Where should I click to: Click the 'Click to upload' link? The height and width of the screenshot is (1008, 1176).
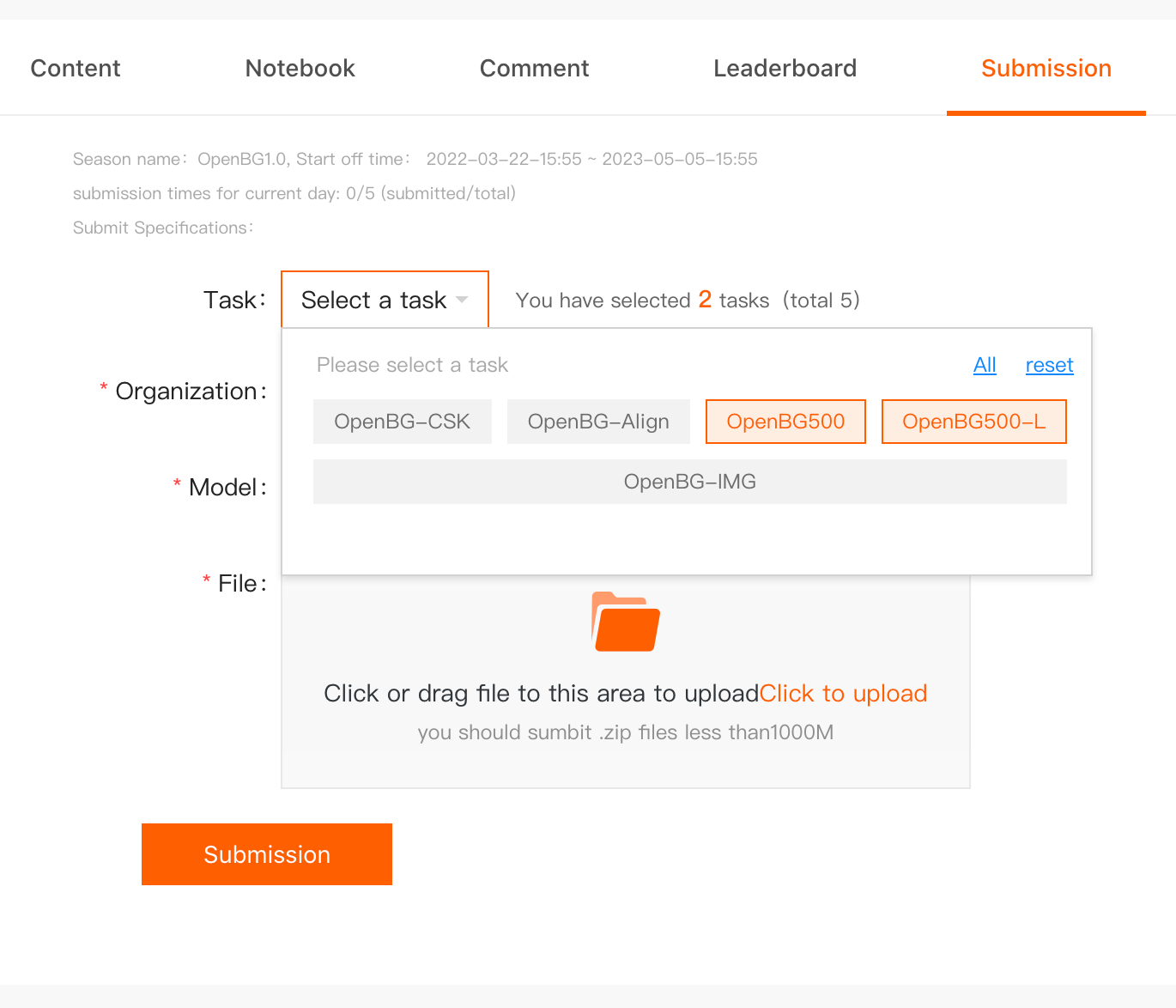click(843, 694)
